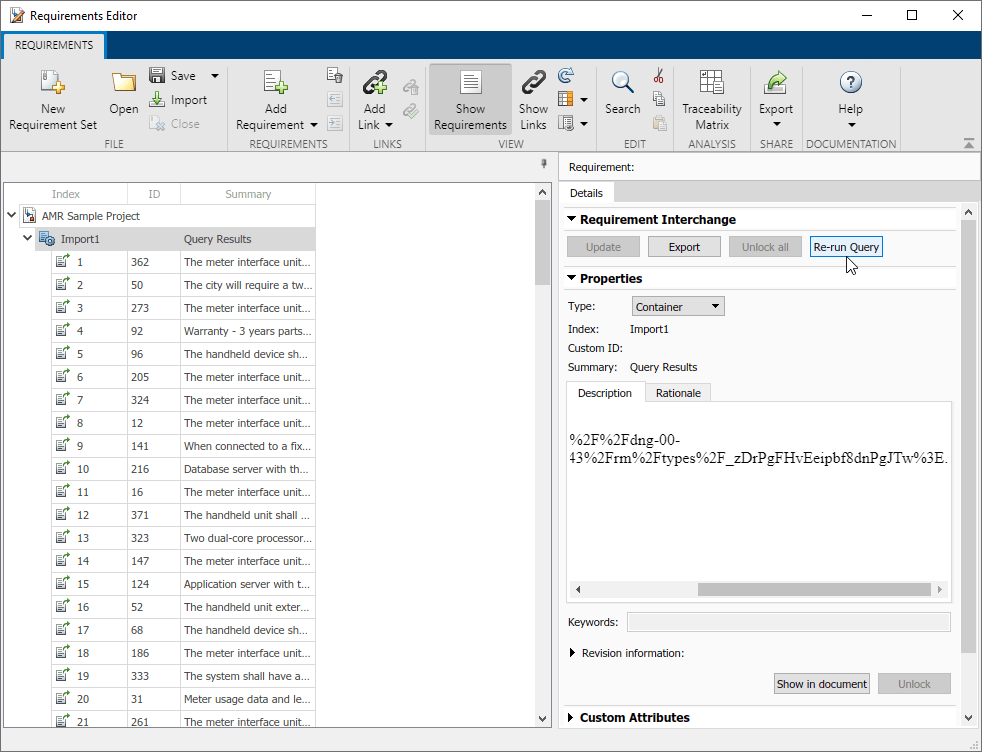The image size is (982, 752).
Task: Click the Index column header
Action: [x=66, y=194]
